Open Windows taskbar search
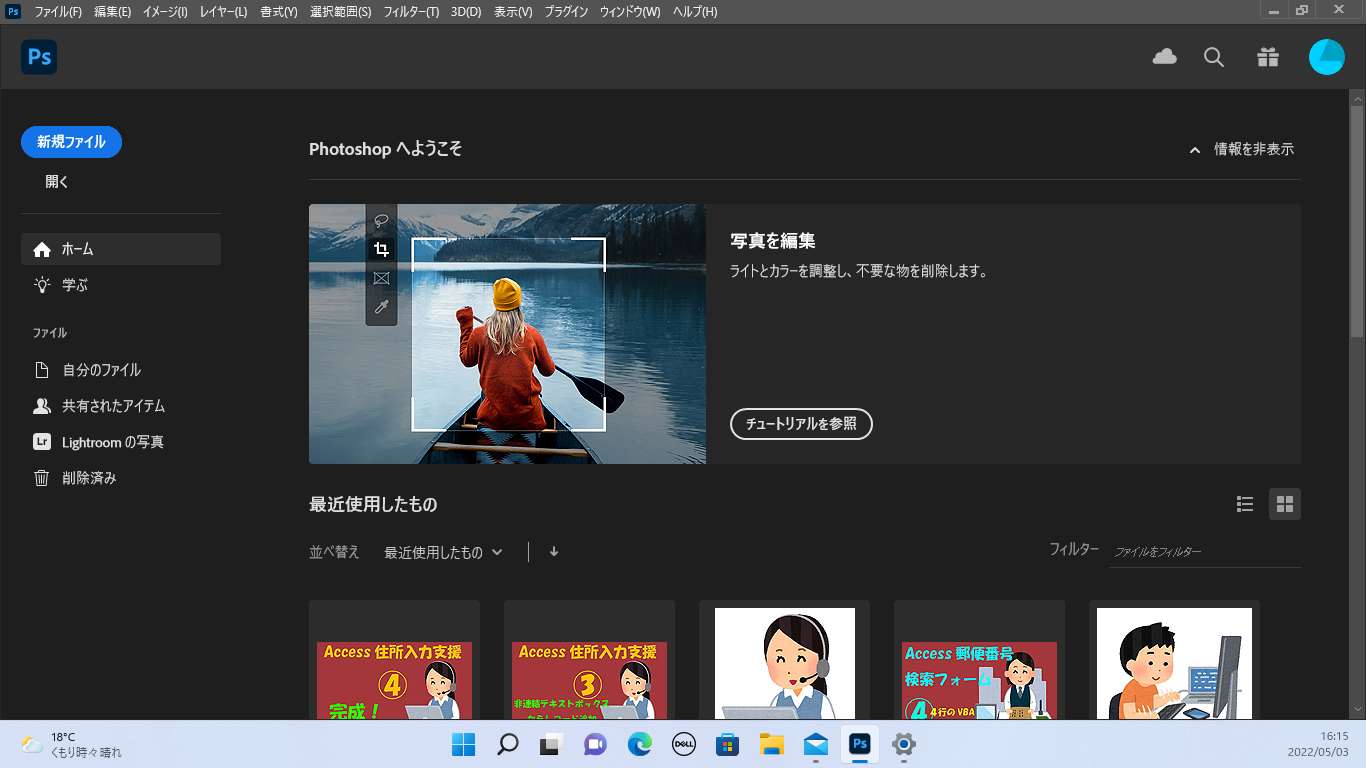 coord(507,745)
